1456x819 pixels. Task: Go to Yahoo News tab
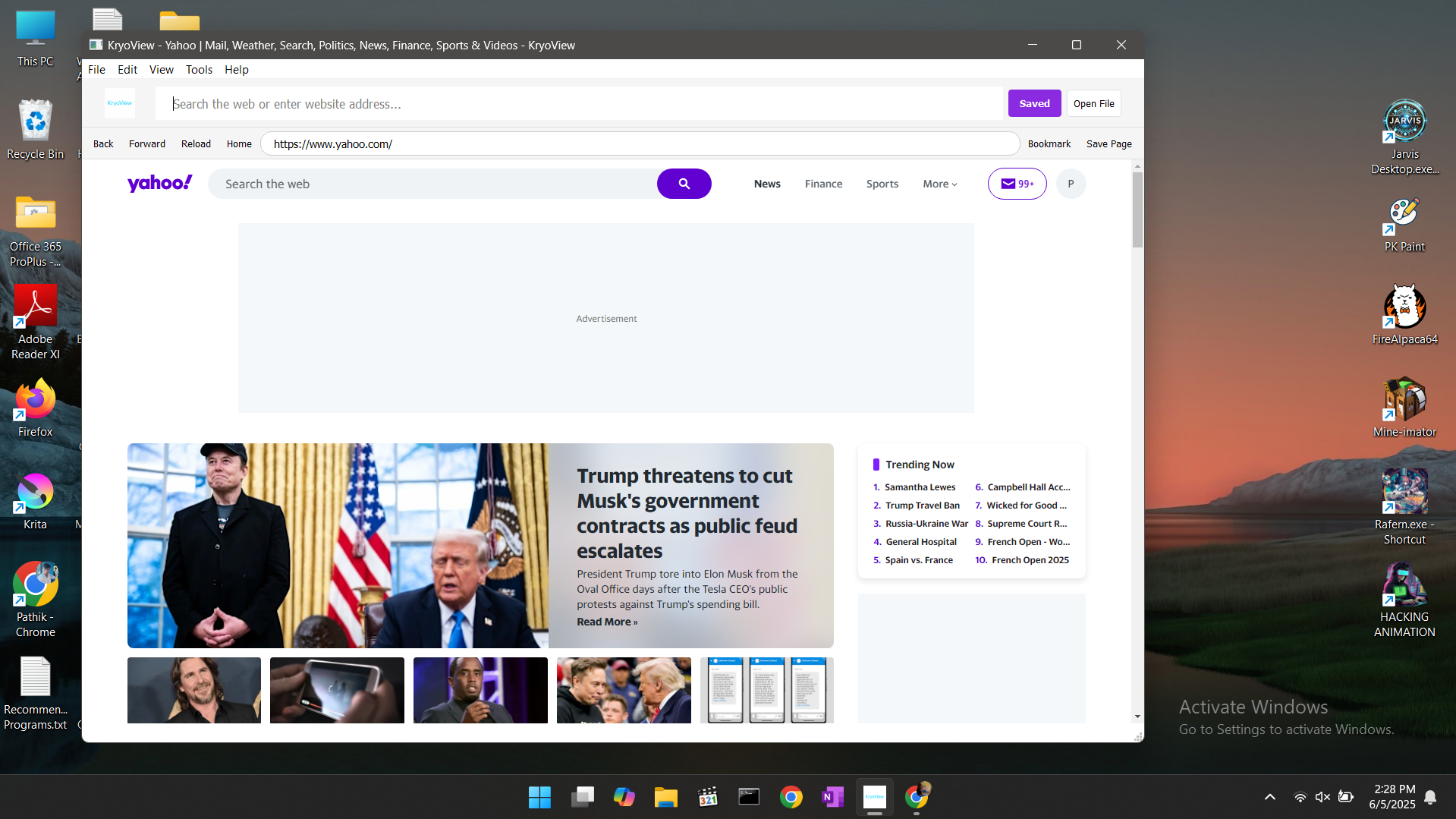point(767,184)
